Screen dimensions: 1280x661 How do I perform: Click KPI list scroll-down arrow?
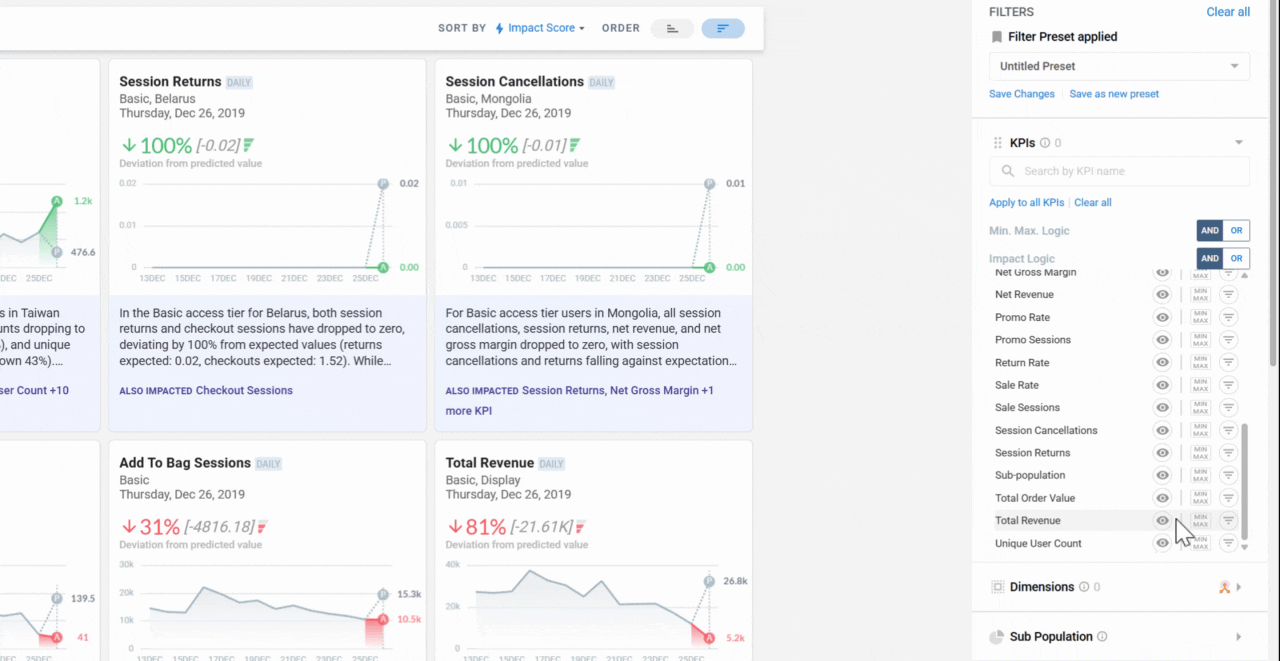point(1245,547)
